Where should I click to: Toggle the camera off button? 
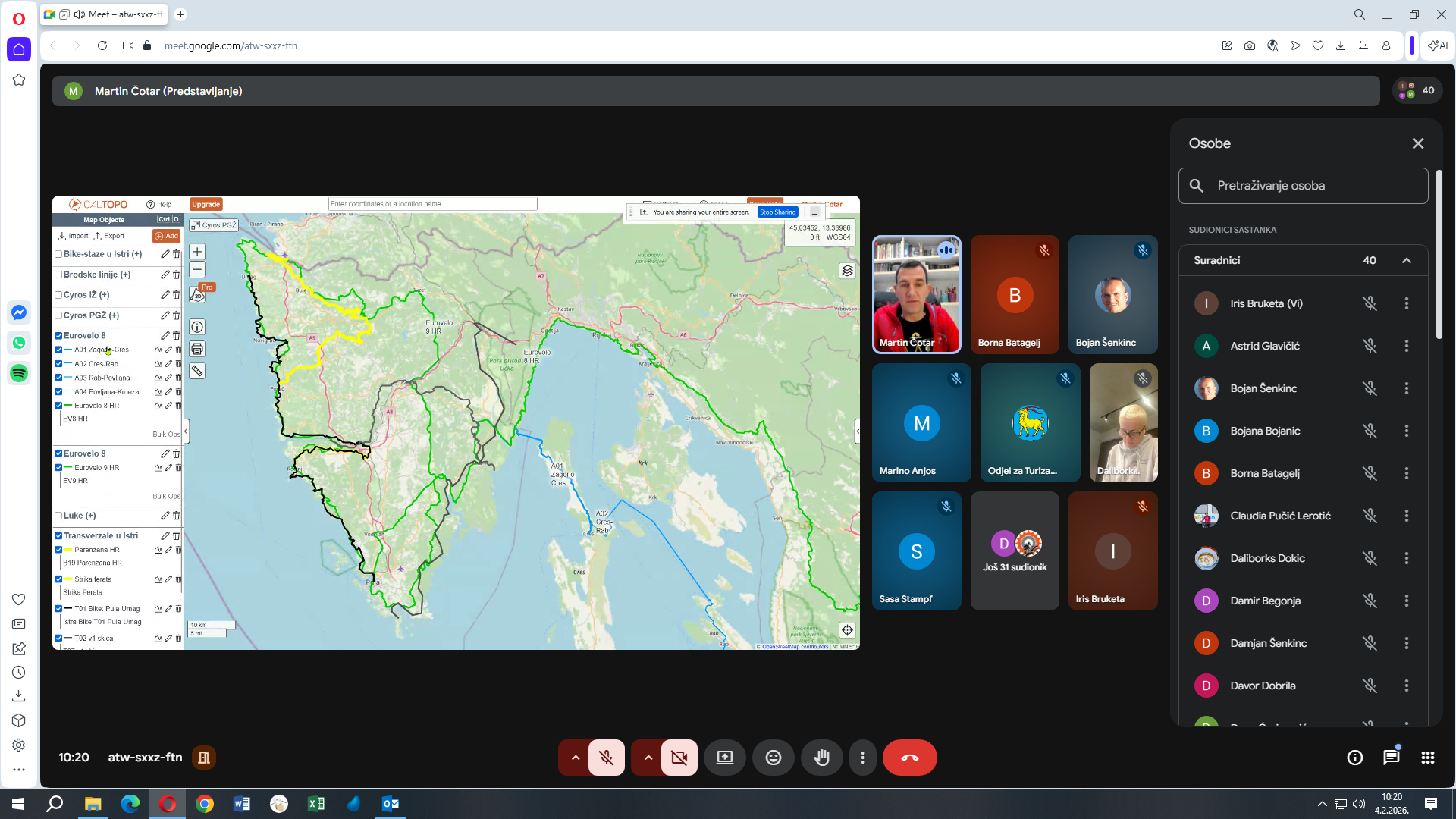[x=679, y=758]
